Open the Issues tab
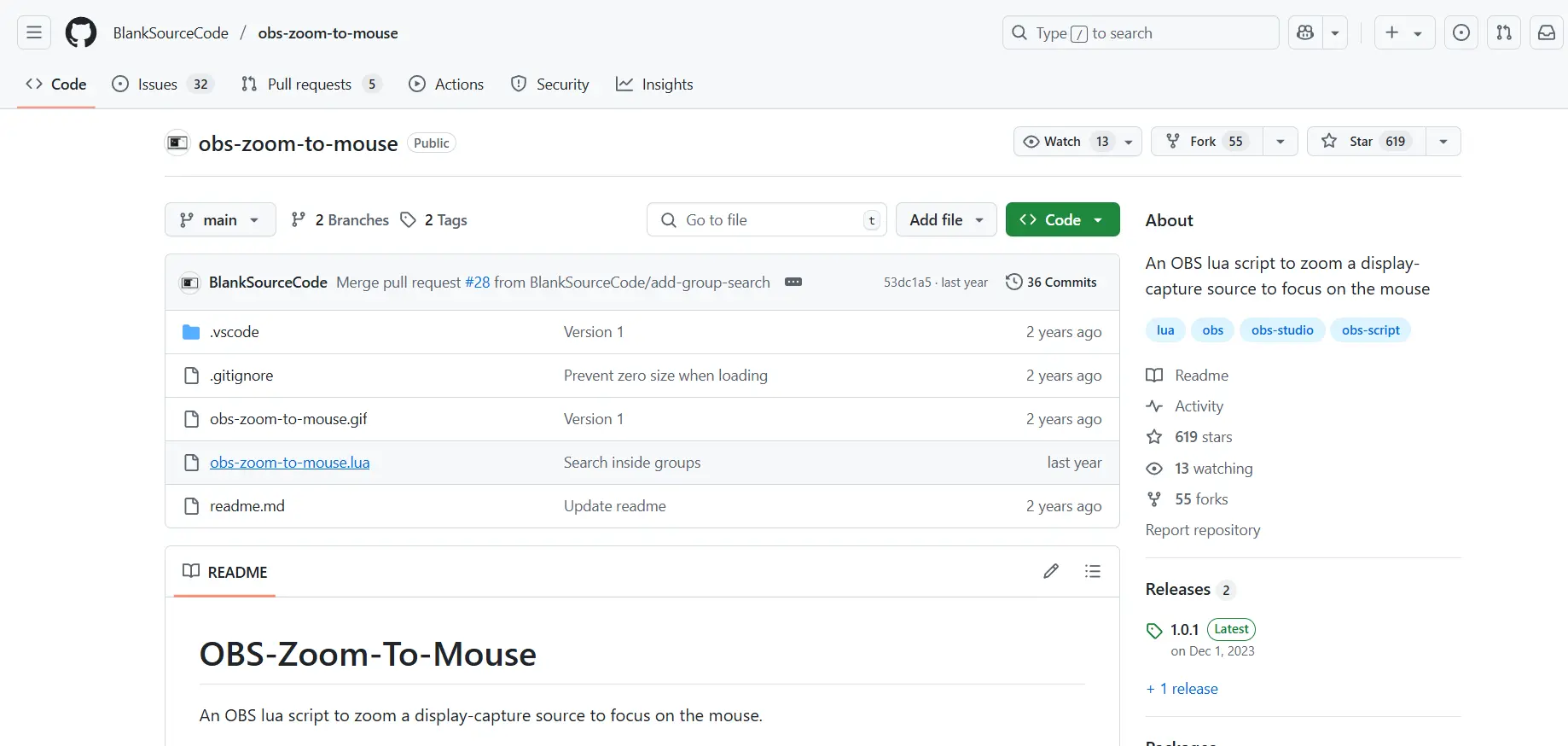 click(x=163, y=84)
